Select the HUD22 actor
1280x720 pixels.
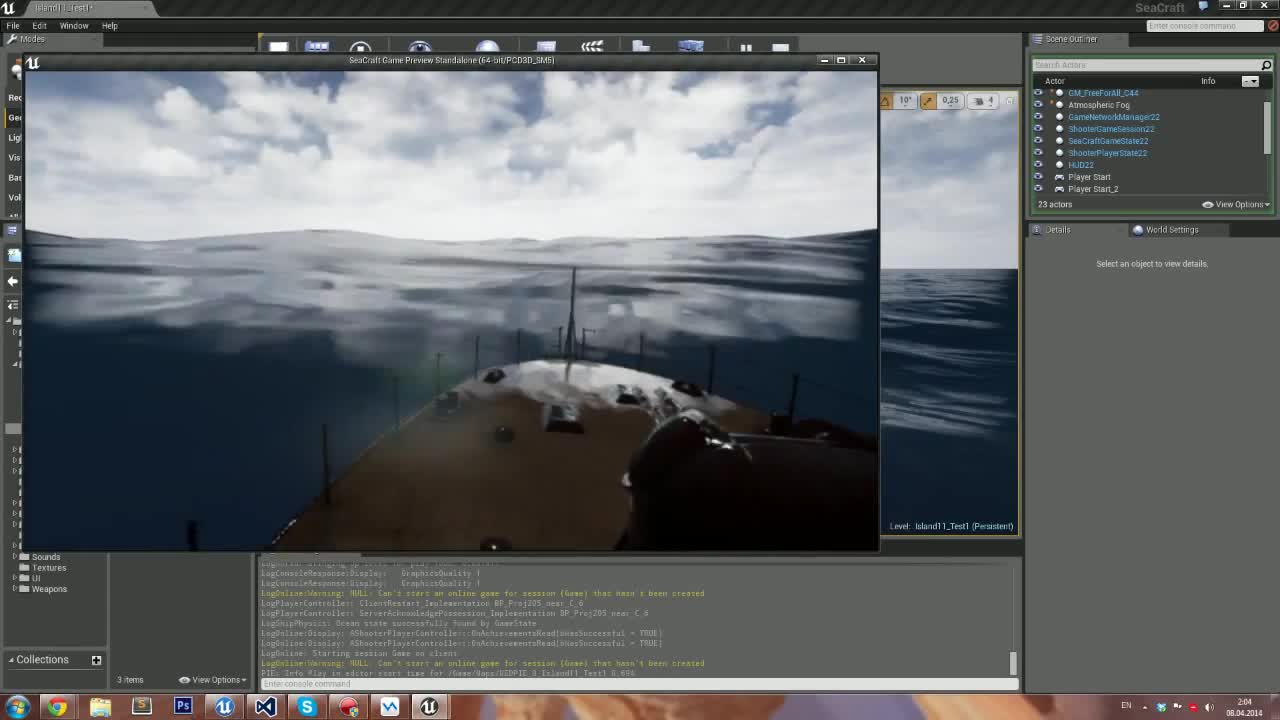pyautogui.click(x=1081, y=164)
